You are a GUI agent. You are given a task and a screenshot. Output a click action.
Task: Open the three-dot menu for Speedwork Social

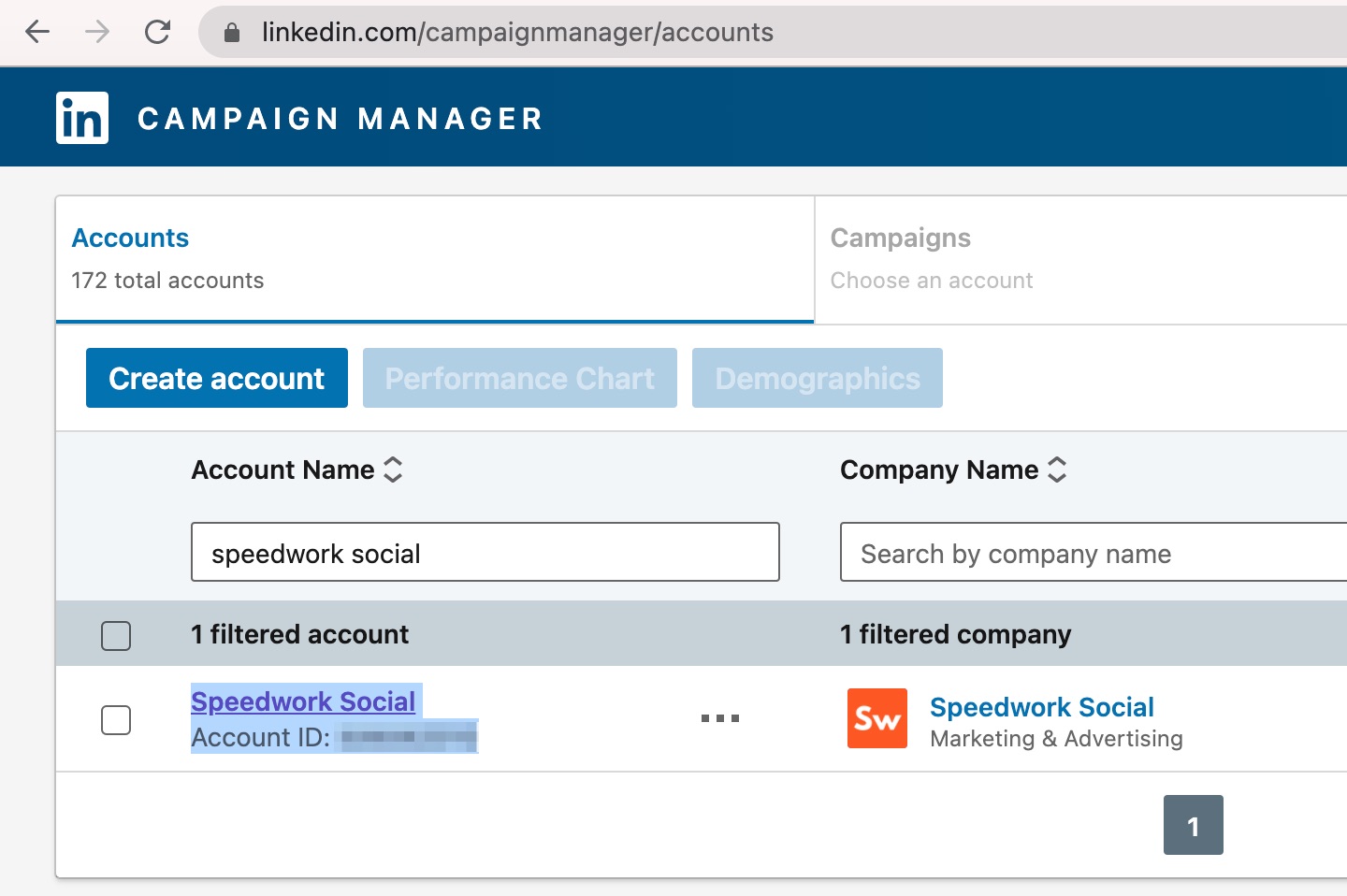(x=720, y=718)
